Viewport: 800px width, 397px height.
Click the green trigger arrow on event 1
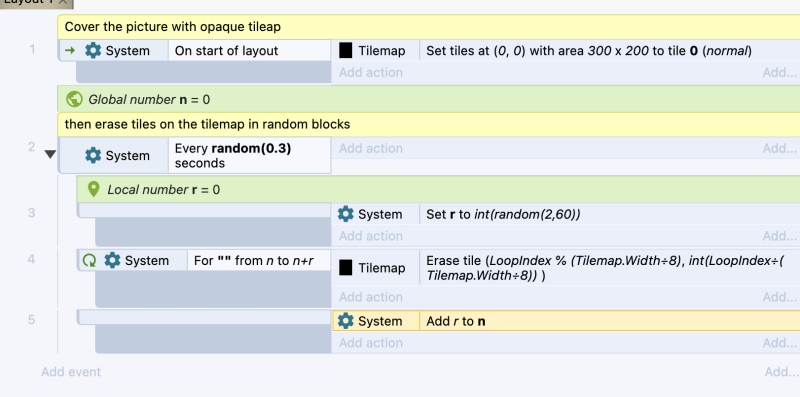click(x=70, y=51)
